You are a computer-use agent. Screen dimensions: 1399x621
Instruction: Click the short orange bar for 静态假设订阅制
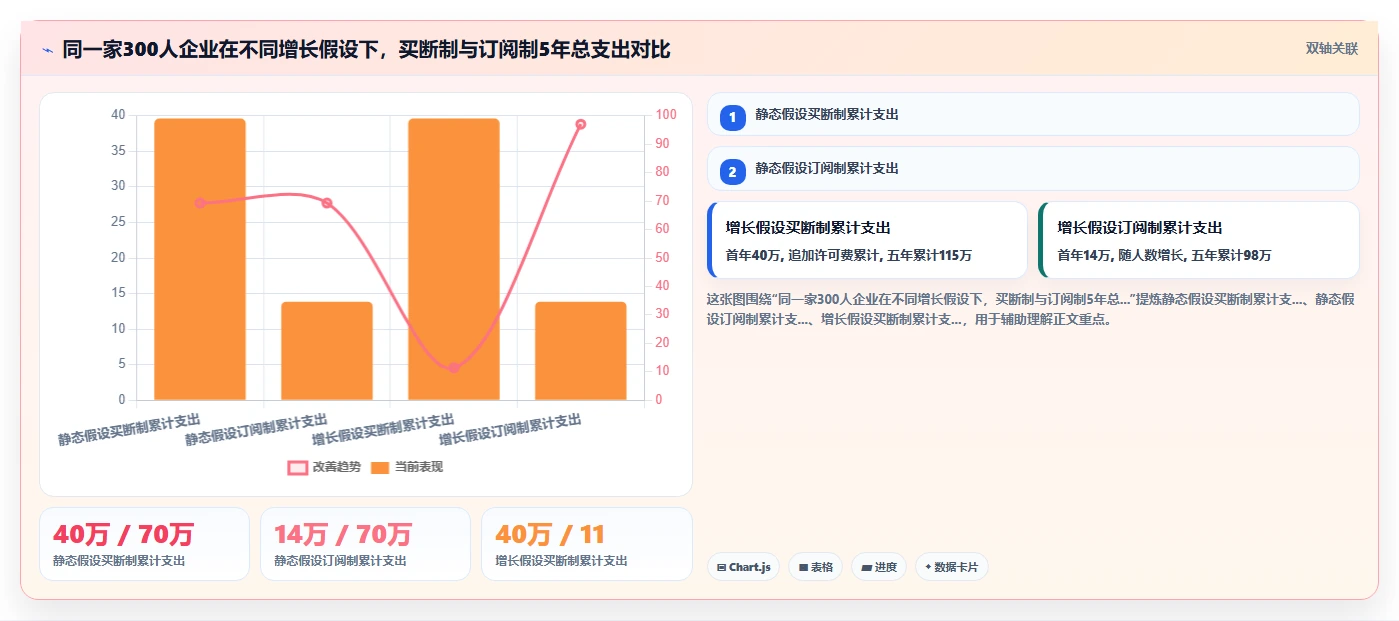[327, 351]
